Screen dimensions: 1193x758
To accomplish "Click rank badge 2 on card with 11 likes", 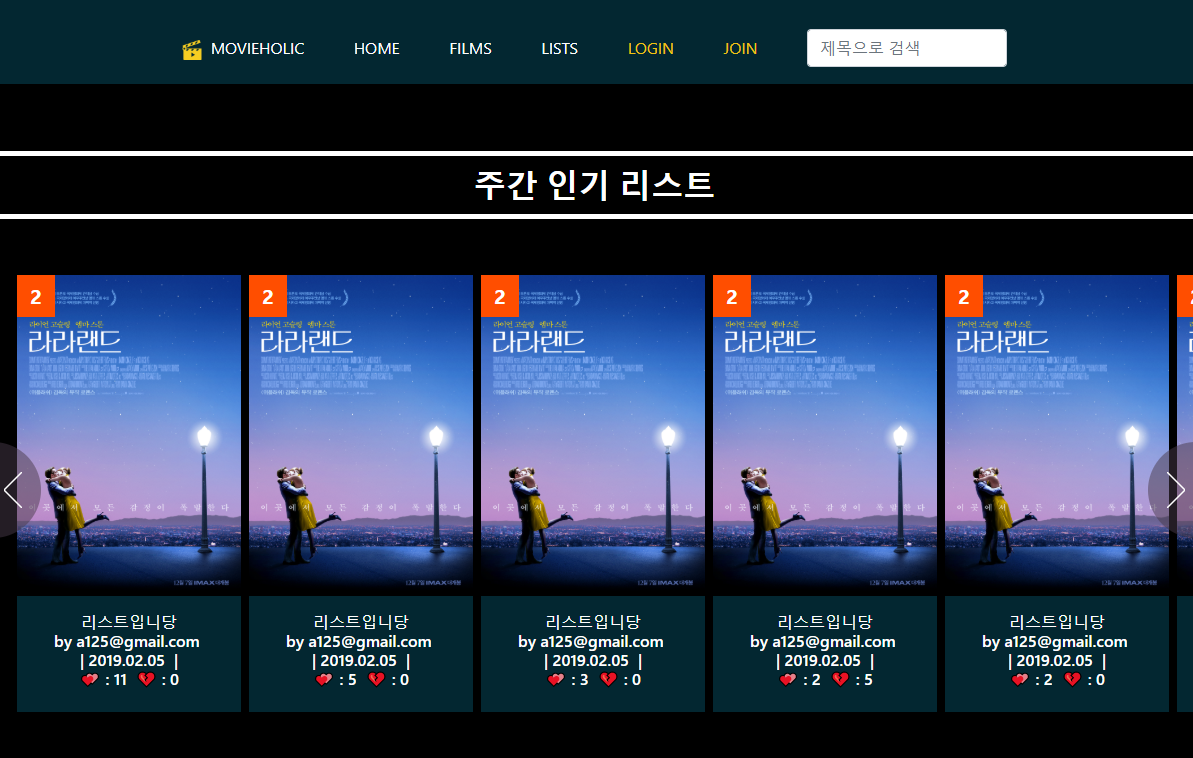I will pos(36,296).
